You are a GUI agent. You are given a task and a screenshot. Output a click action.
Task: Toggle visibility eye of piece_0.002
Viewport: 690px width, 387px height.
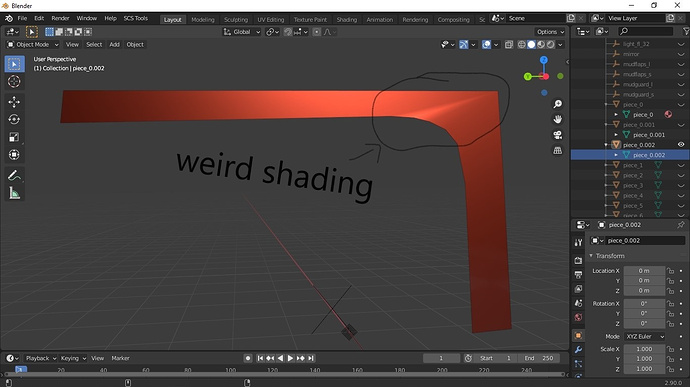coord(681,145)
